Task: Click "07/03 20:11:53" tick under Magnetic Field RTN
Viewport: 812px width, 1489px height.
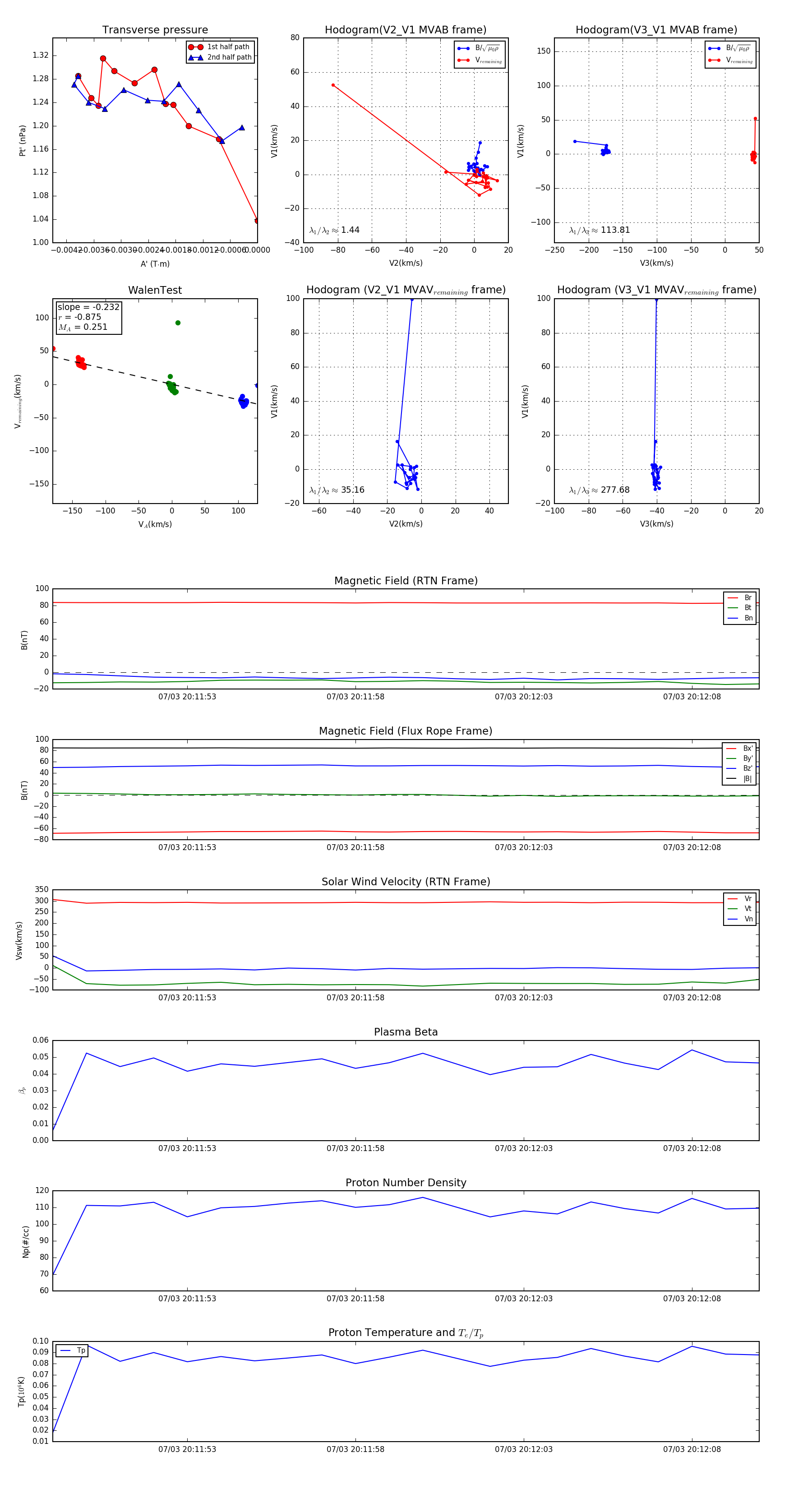Action: 187,697
